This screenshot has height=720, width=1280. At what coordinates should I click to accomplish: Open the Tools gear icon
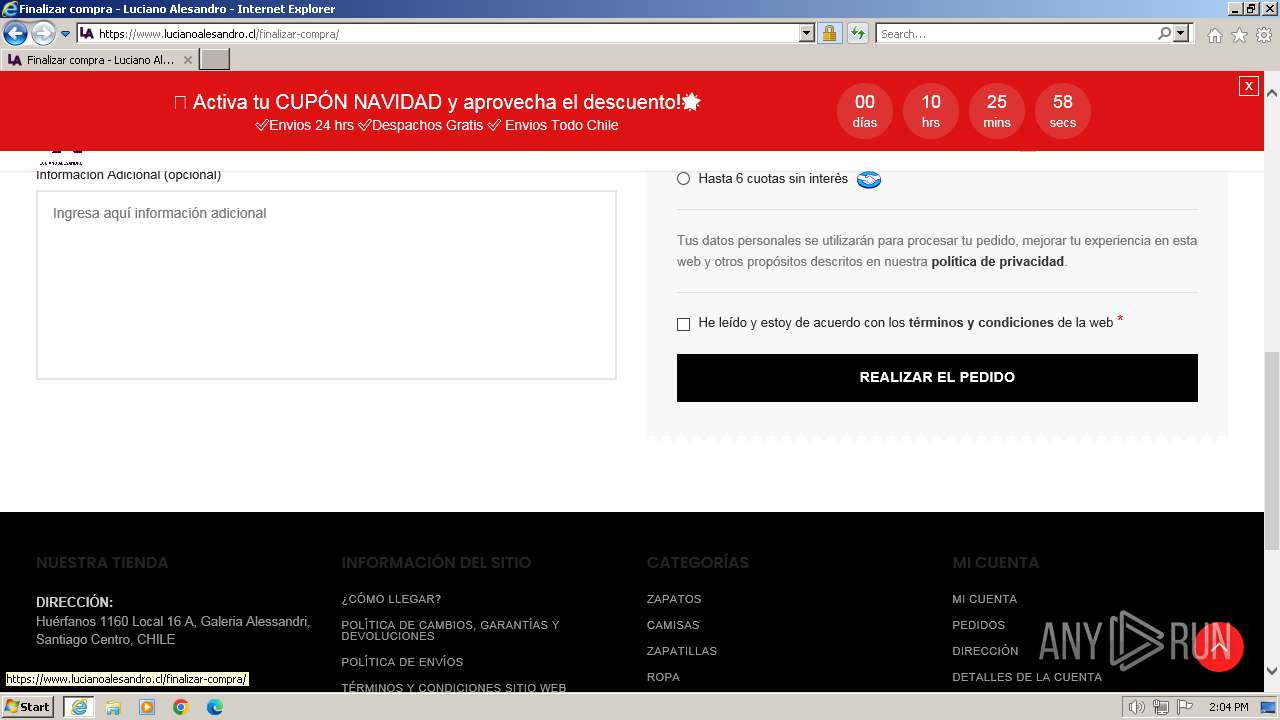point(1264,35)
